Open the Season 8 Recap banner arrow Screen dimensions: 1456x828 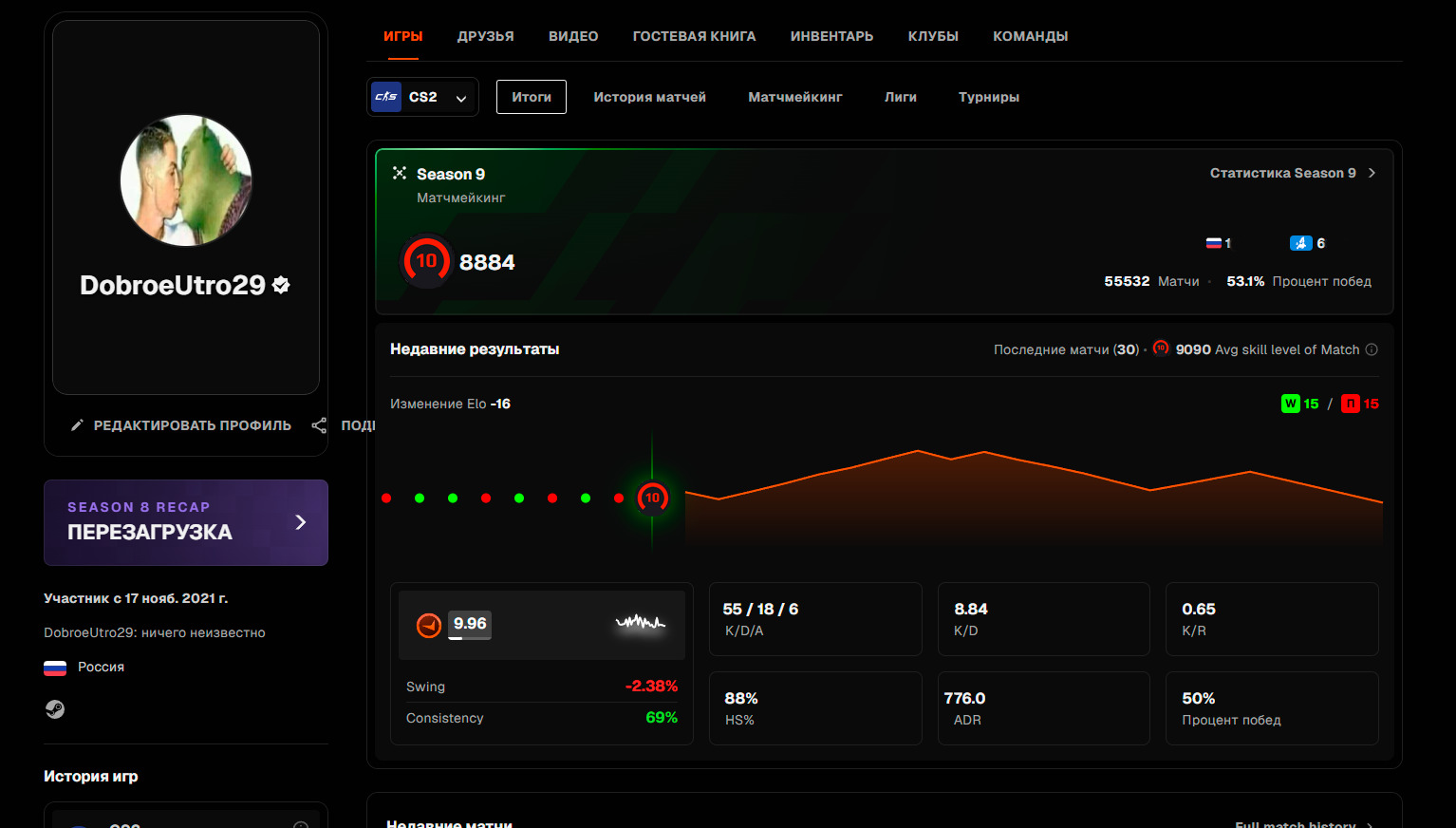tap(301, 522)
